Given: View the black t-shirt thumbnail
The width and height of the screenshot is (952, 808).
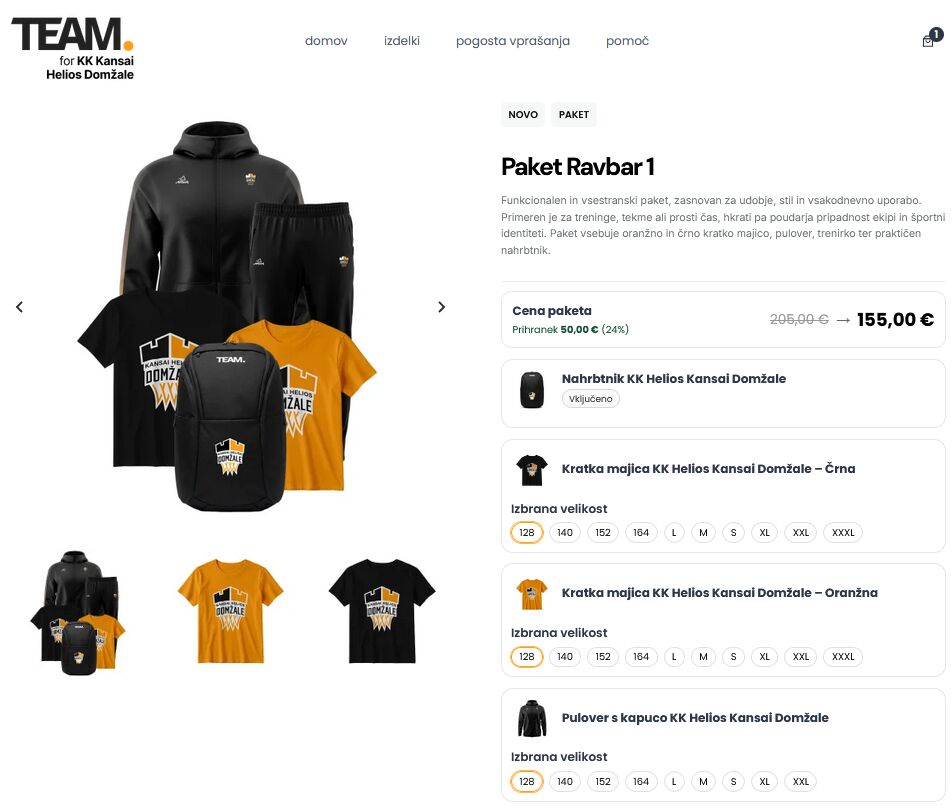Looking at the screenshot, I should (382, 611).
